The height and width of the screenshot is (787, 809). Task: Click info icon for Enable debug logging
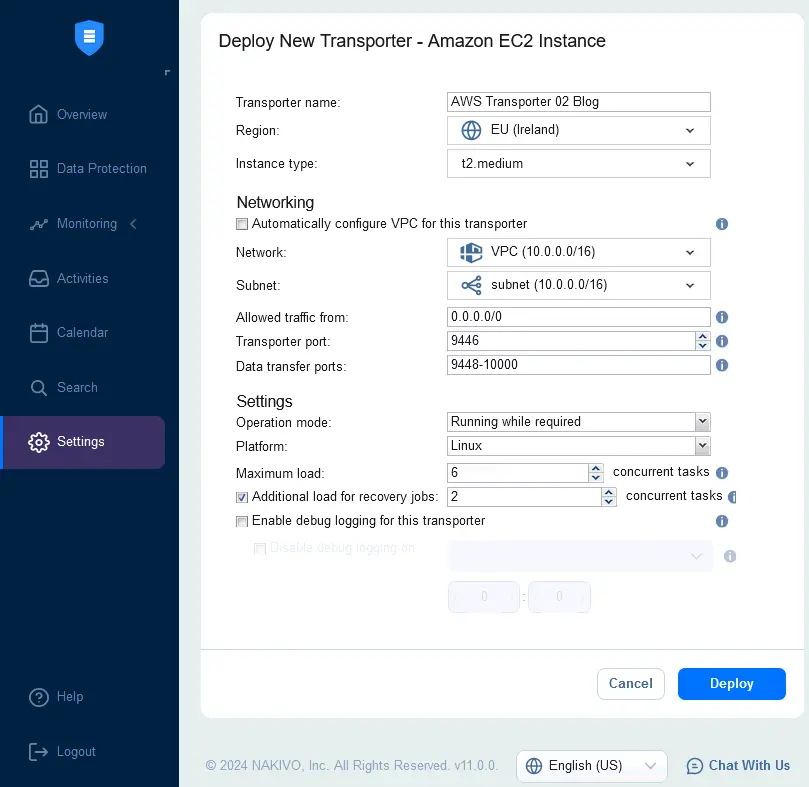pyautogui.click(x=721, y=521)
